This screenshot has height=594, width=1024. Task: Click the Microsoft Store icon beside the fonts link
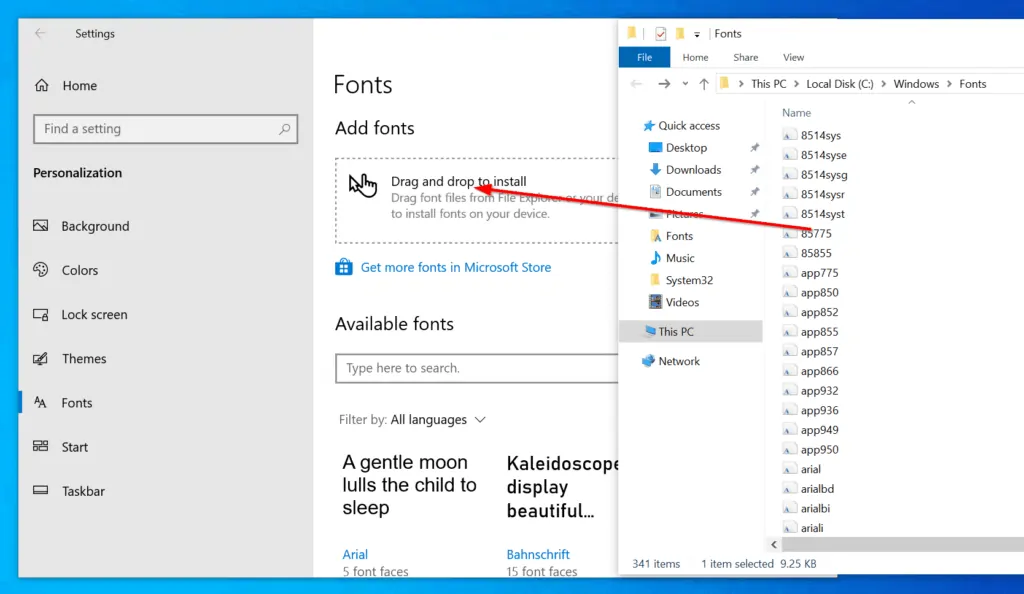click(343, 267)
